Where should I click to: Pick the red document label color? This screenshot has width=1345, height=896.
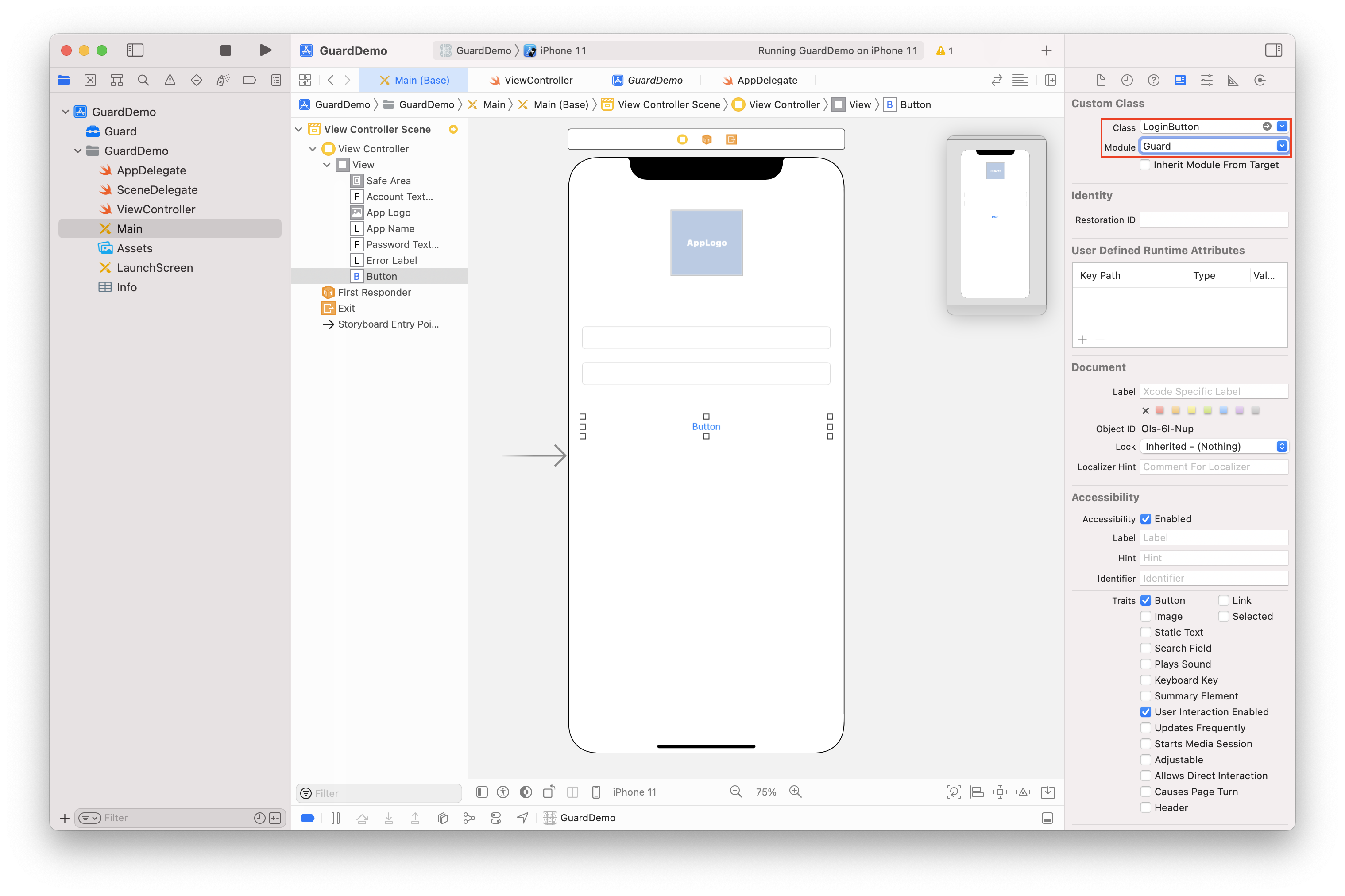coord(1160,410)
